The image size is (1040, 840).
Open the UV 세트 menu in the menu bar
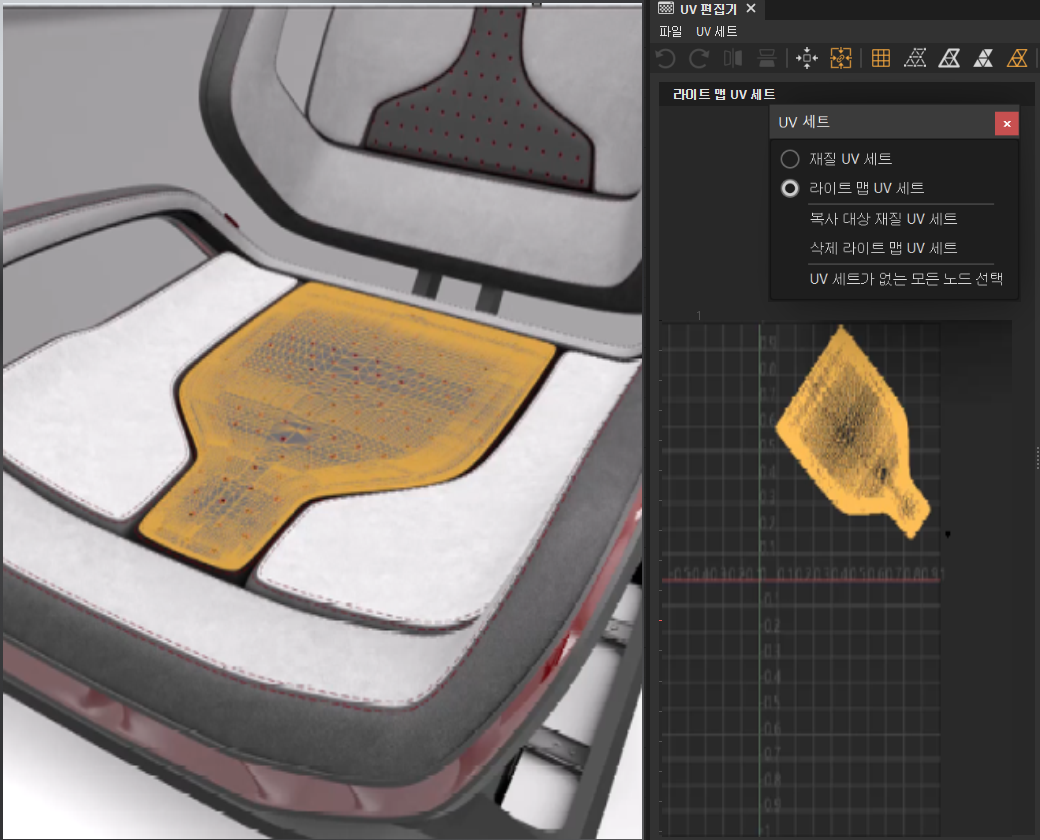pos(716,31)
